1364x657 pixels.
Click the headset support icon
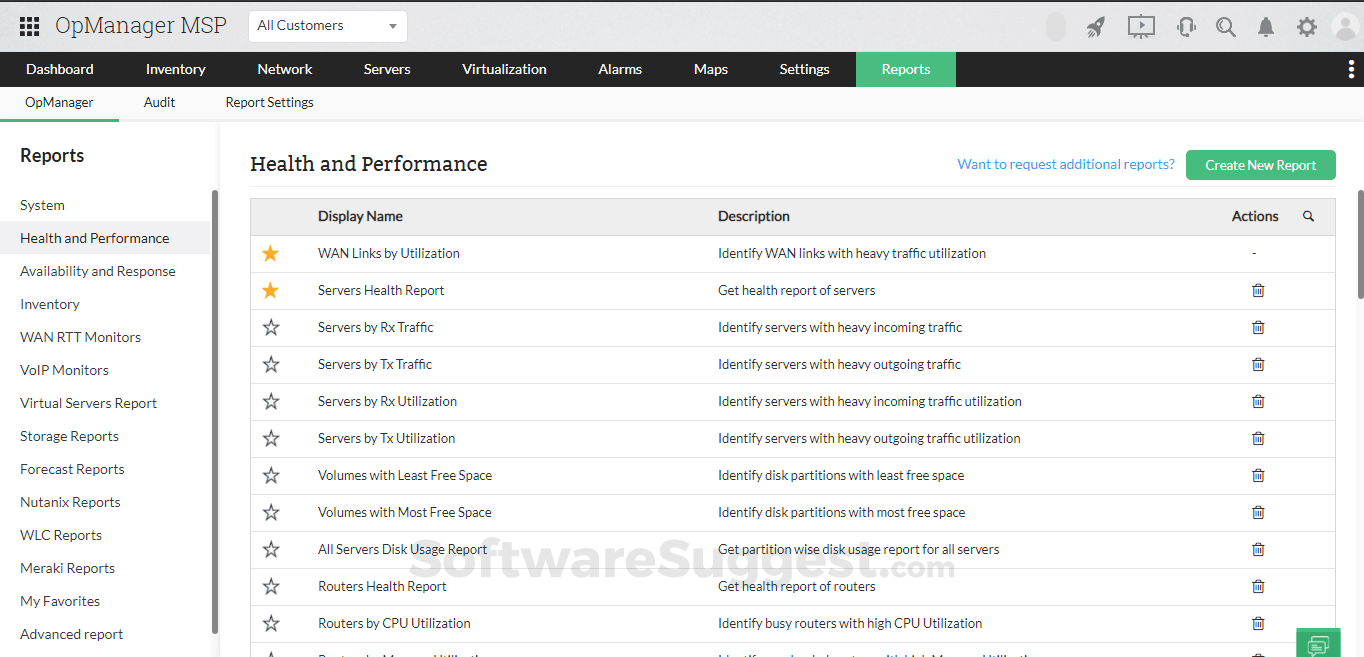pos(1185,27)
